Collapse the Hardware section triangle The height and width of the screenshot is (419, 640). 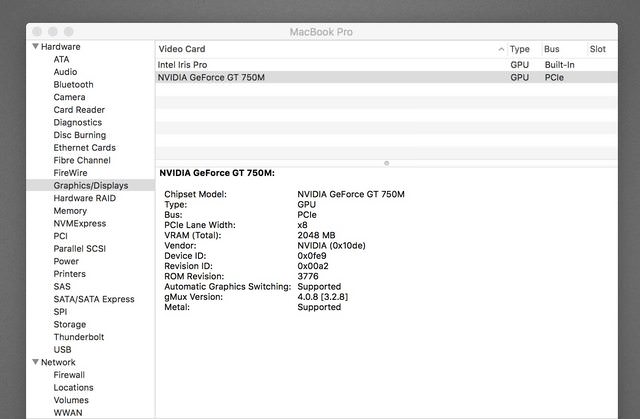coord(36,46)
